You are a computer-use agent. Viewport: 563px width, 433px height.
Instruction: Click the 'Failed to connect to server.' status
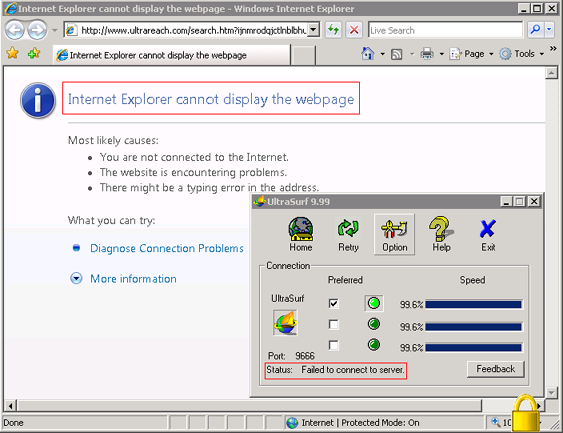[353, 369]
